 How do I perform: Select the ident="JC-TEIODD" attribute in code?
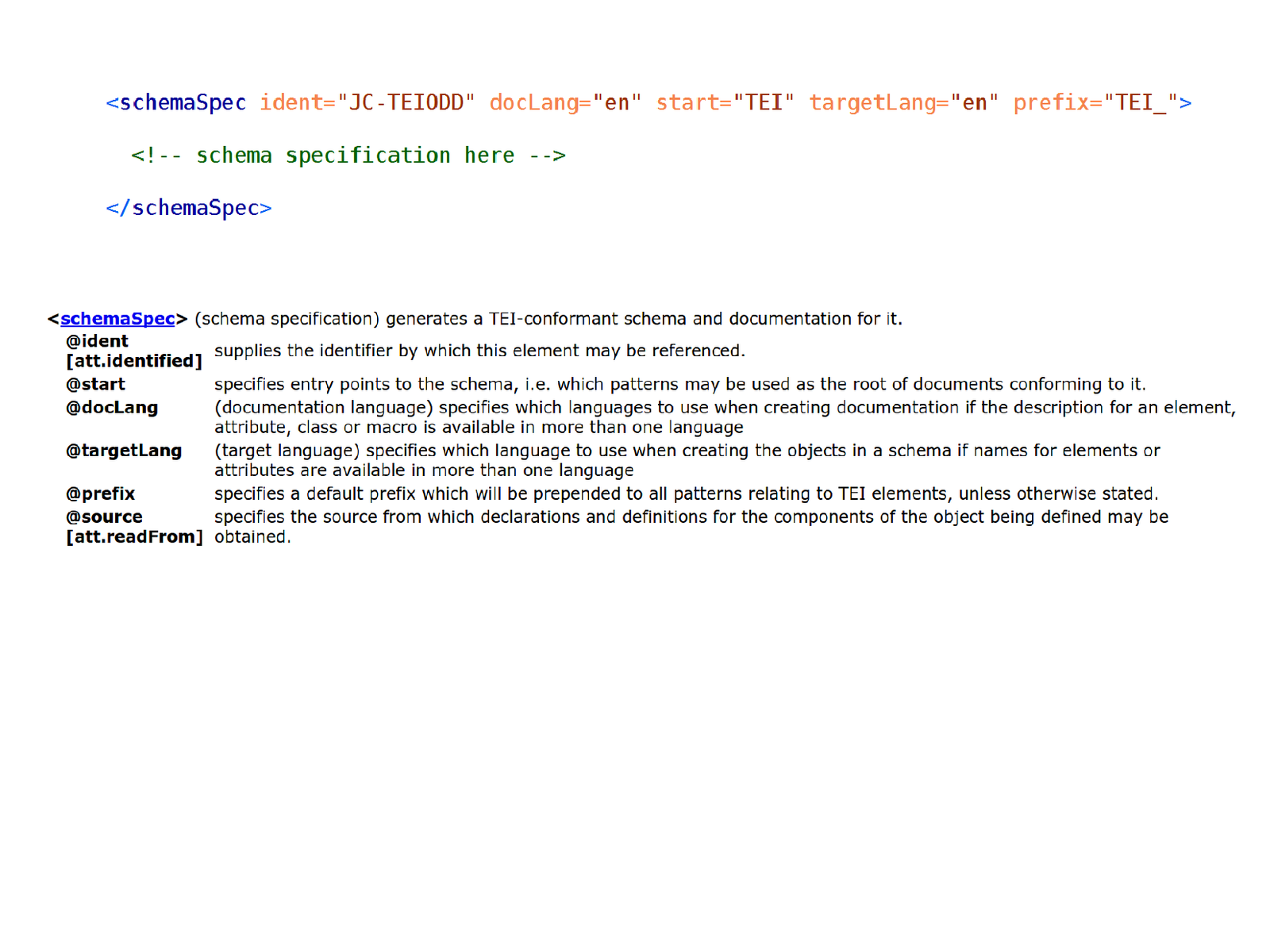pos(368,103)
